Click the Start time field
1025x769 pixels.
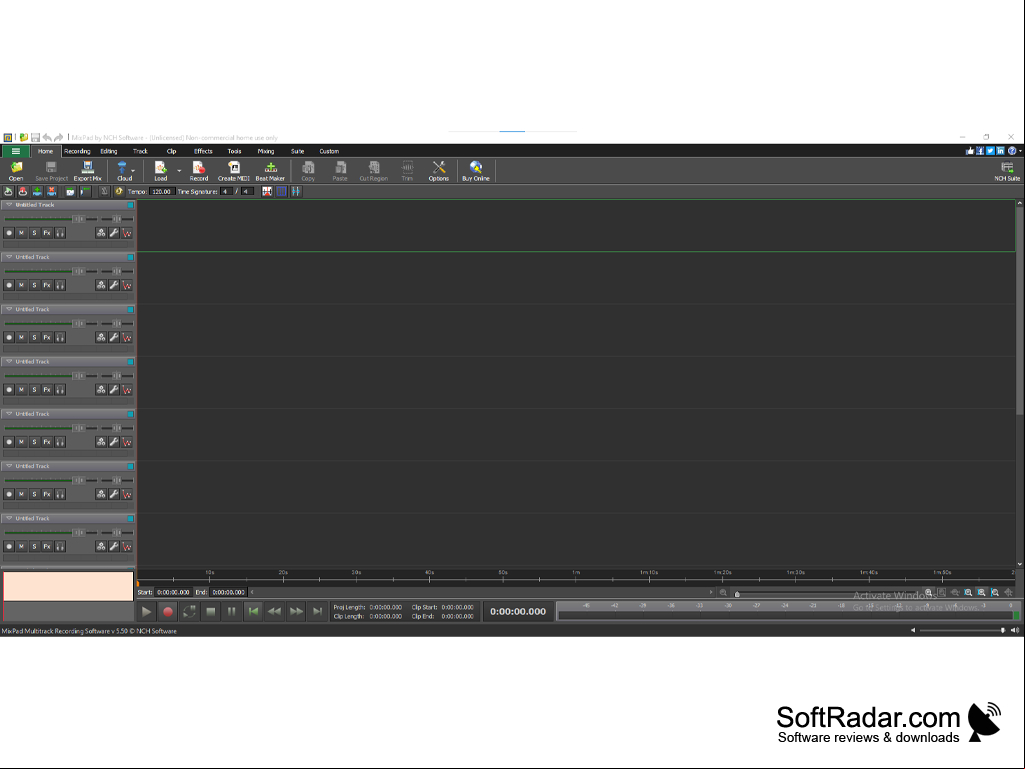pyautogui.click(x=173, y=592)
